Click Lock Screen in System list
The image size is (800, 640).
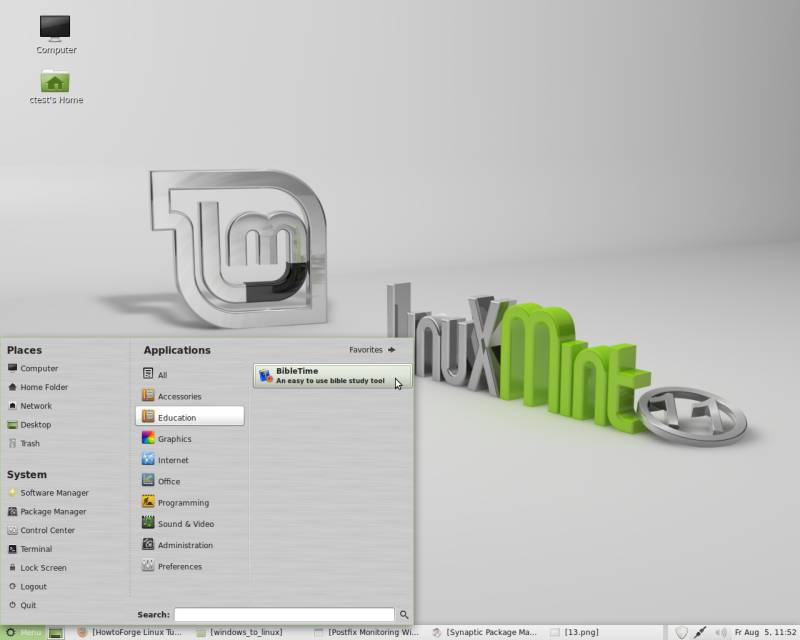[x=37, y=568]
